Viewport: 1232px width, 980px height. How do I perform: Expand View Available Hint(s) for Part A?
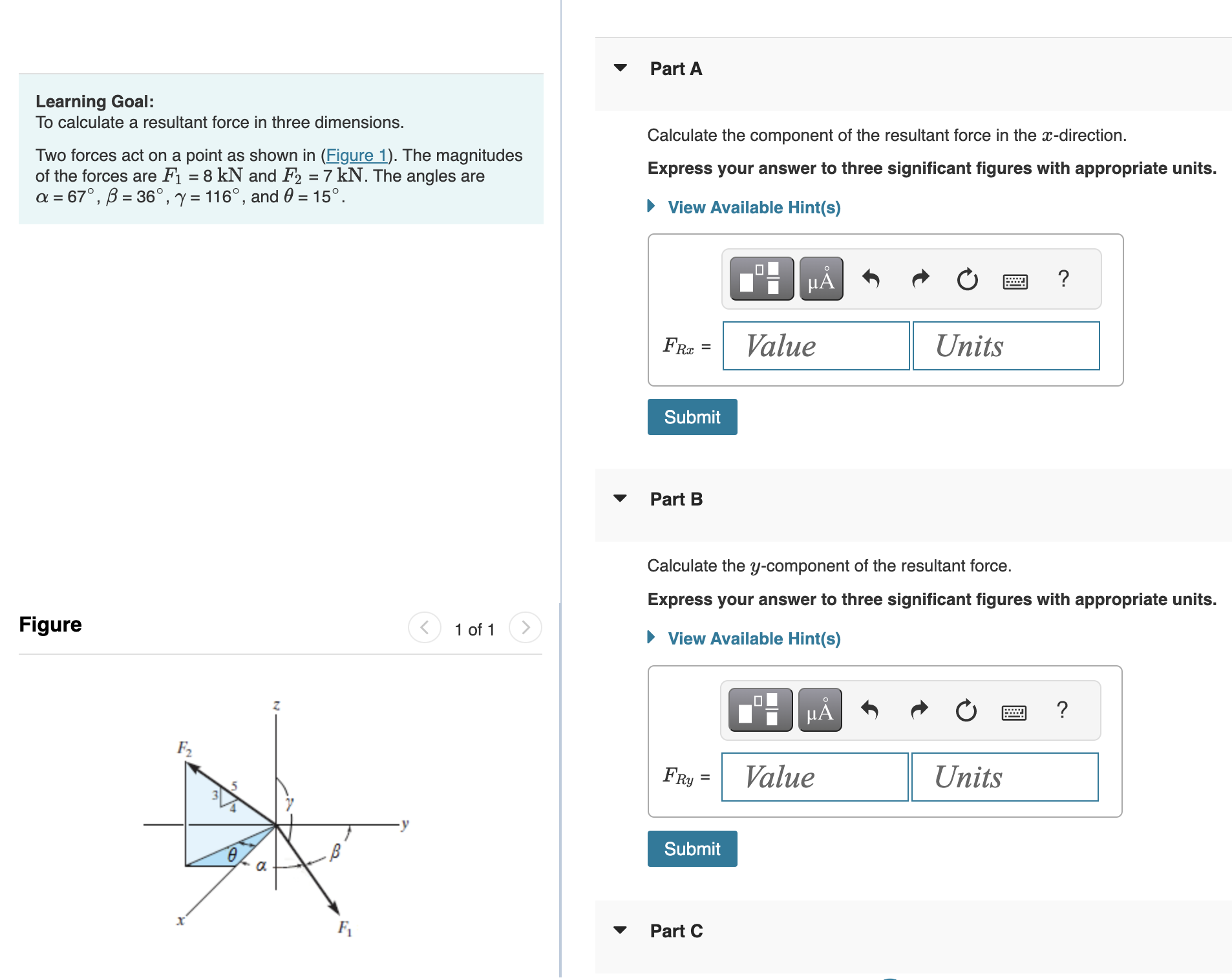[753, 207]
